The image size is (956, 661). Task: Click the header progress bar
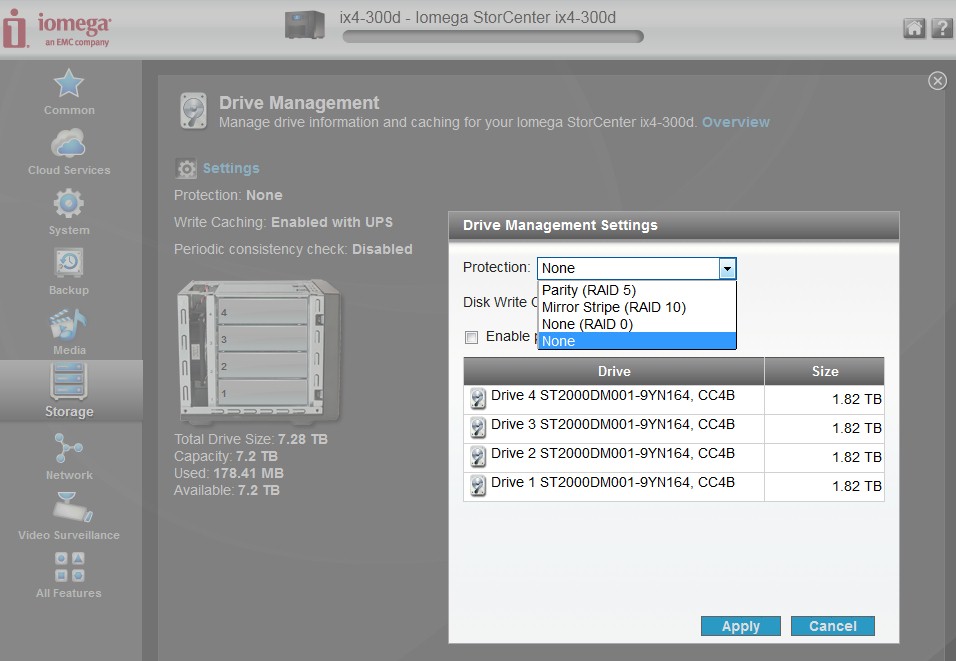493,37
